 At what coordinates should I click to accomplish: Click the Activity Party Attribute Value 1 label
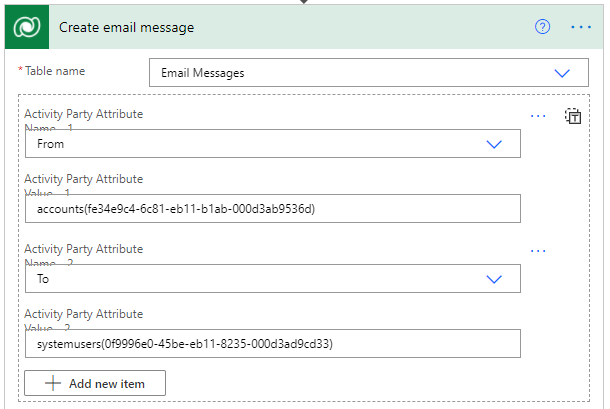pos(83,184)
